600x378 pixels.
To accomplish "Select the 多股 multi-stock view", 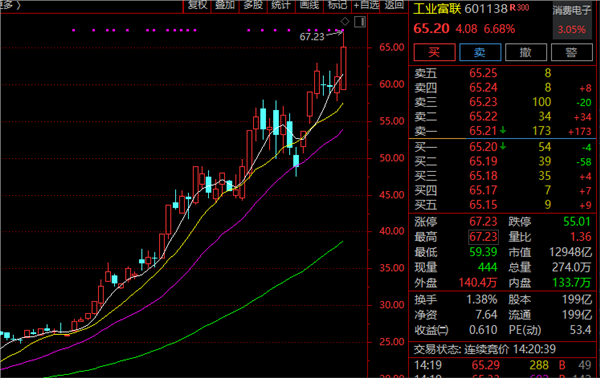I will [253, 5].
